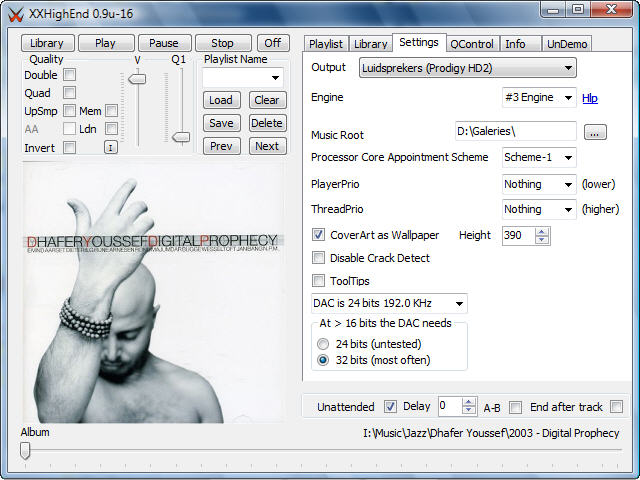
Task: Stop playback with the Stop button
Action: tap(222, 43)
